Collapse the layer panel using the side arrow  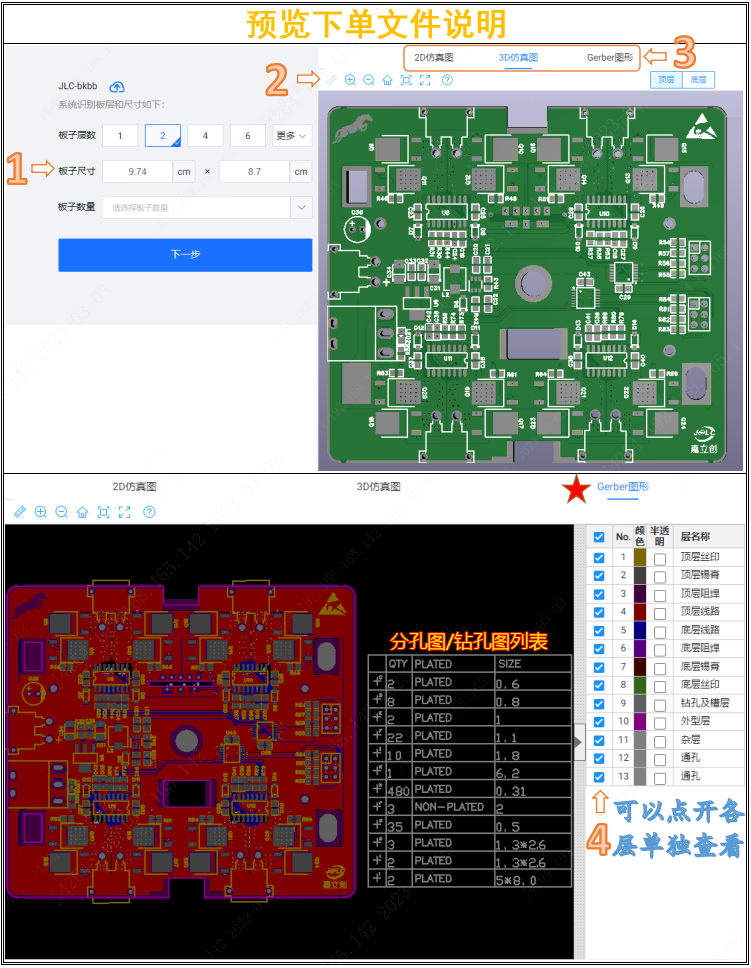pyautogui.click(x=578, y=741)
